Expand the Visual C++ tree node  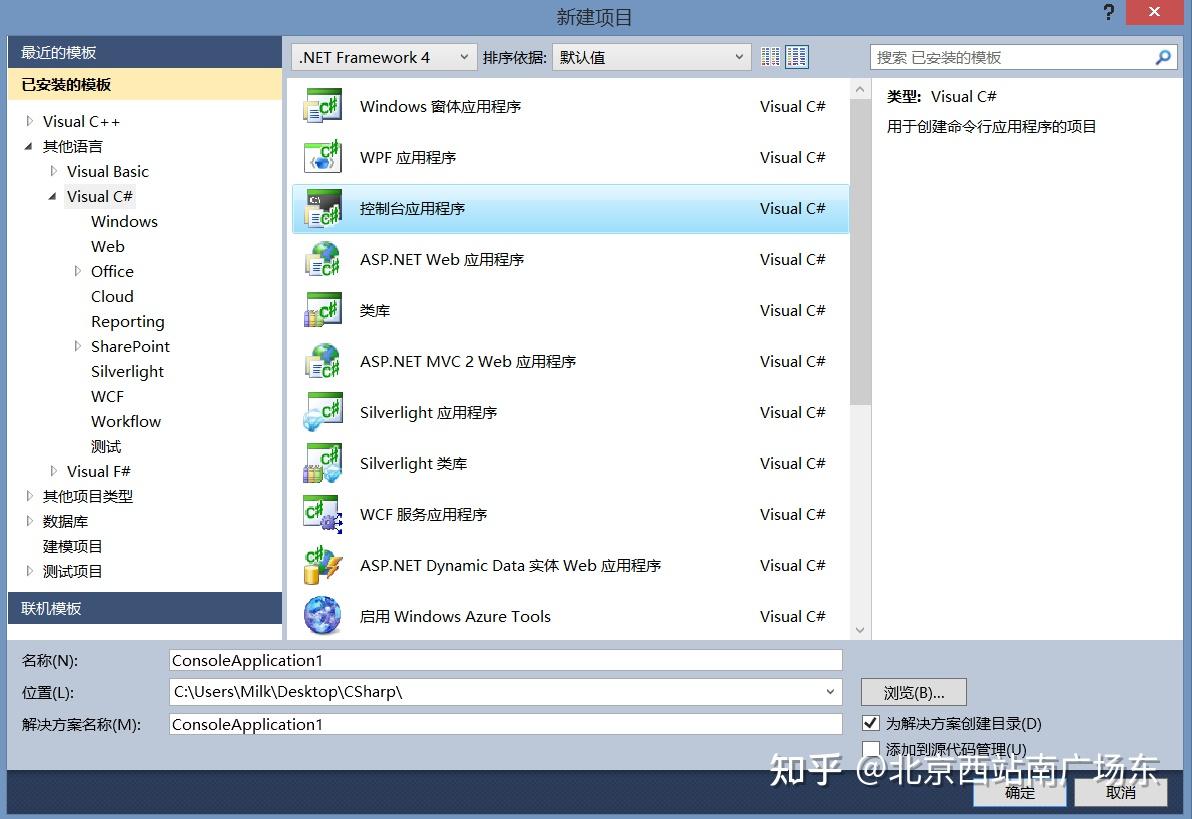pyautogui.click(x=30, y=121)
